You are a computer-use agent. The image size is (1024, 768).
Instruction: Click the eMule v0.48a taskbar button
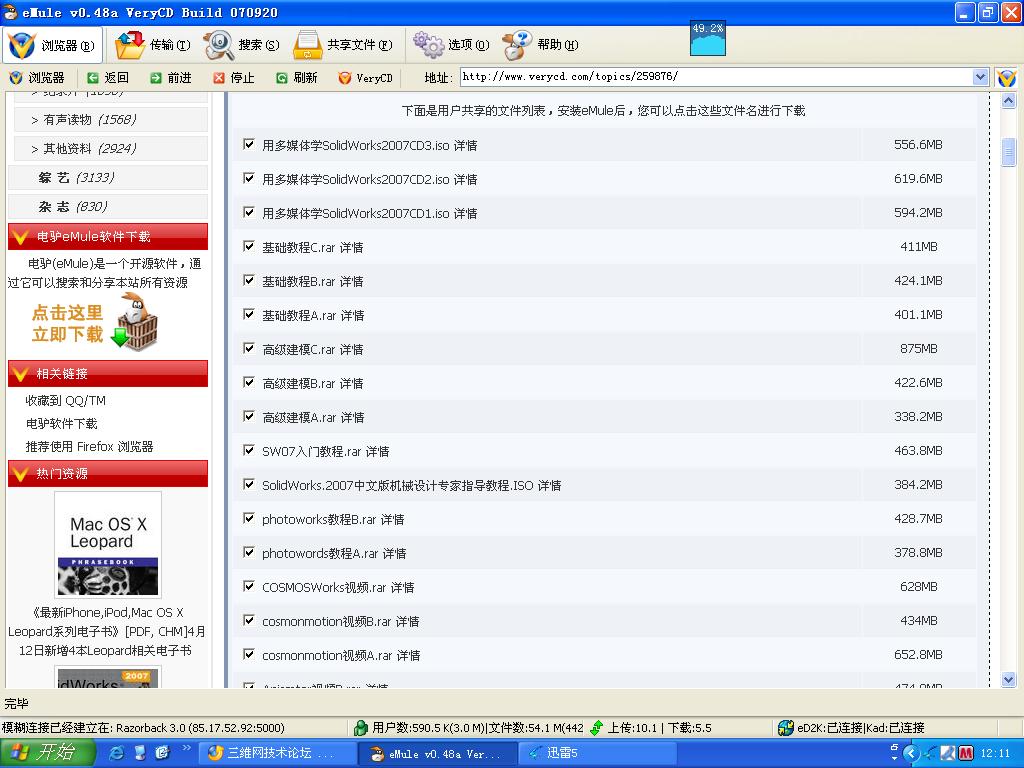click(x=436, y=753)
